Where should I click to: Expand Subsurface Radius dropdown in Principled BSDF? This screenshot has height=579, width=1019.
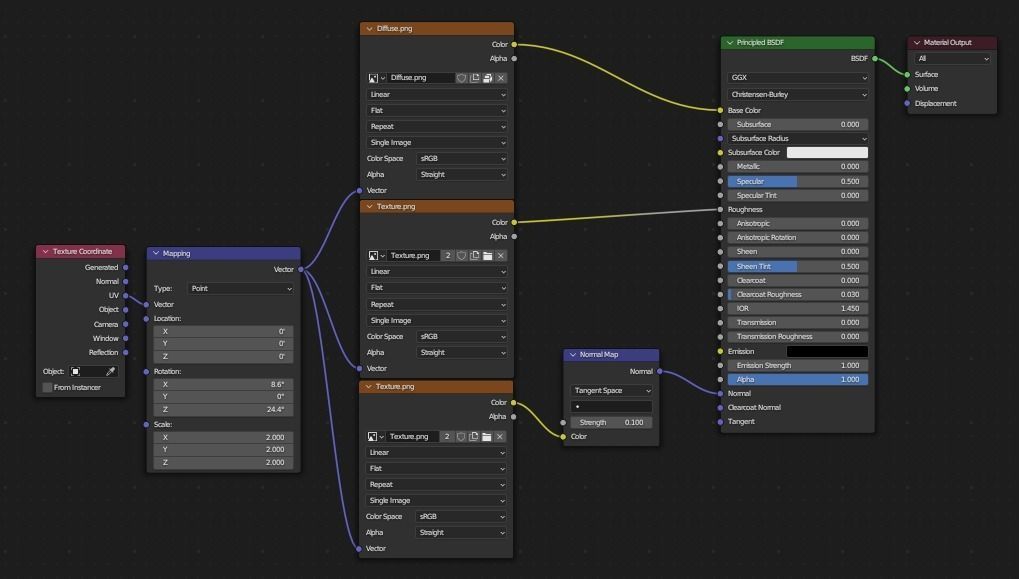[x=798, y=138]
